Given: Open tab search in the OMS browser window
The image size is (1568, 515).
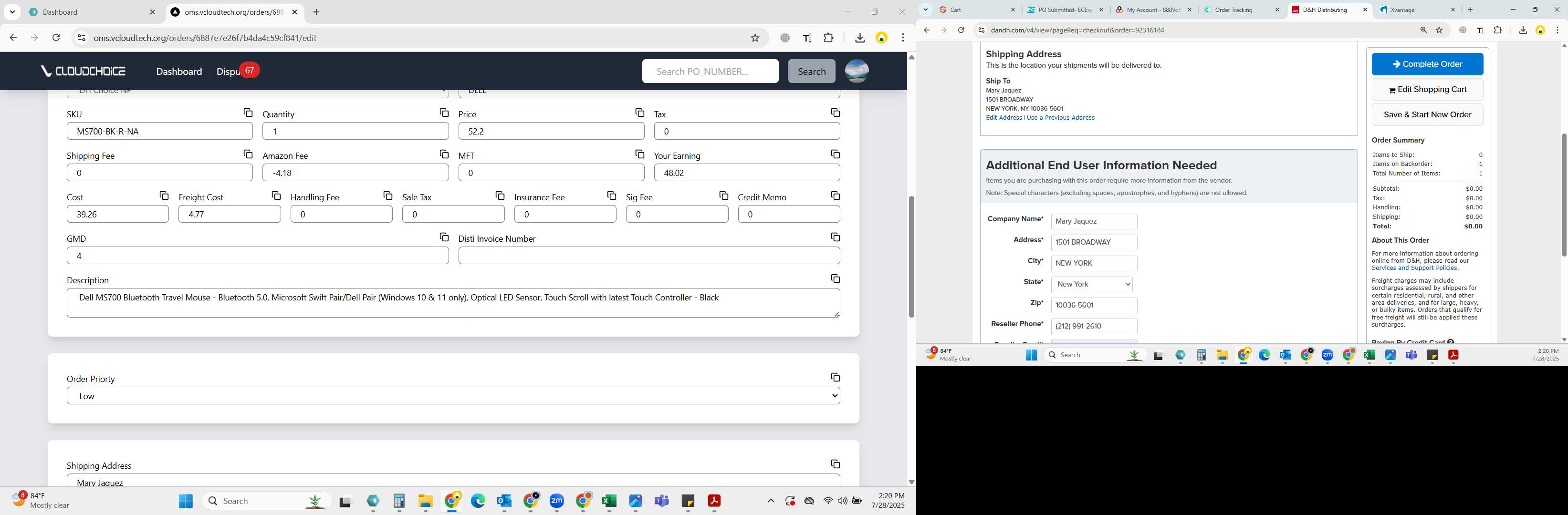Looking at the screenshot, I should click(12, 12).
